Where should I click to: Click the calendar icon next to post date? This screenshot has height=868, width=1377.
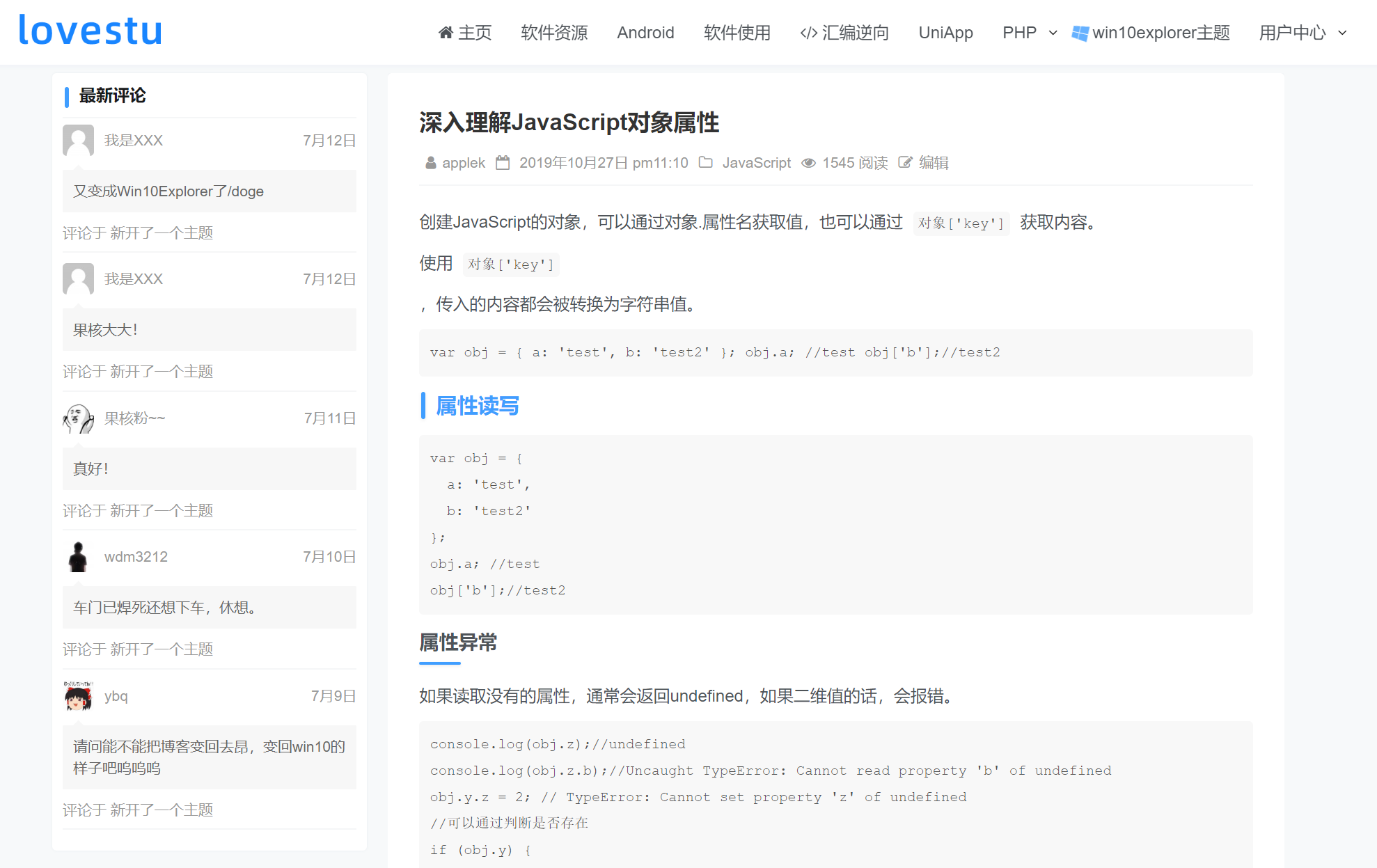point(503,163)
